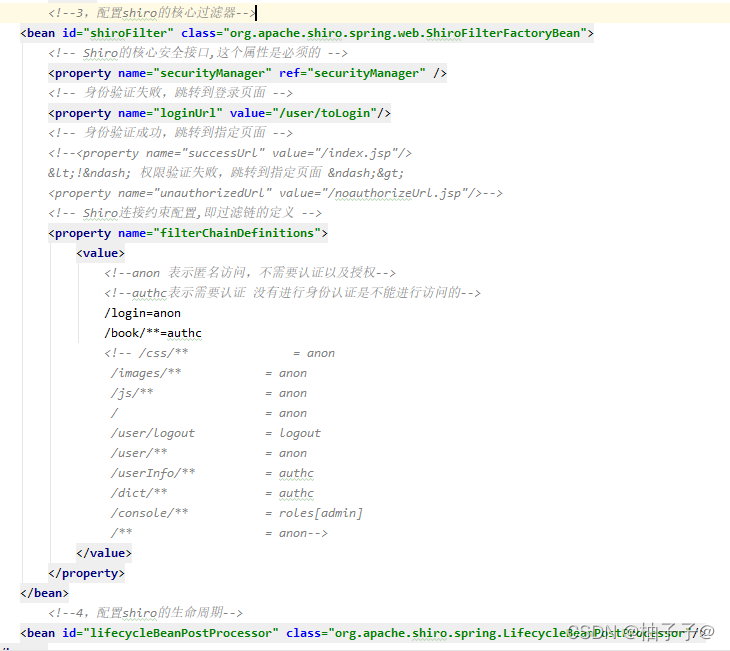Image resolution: width=730 pixels, height=651 pixels.
Task: Click the commented successUrl property line
Action: 230,153
